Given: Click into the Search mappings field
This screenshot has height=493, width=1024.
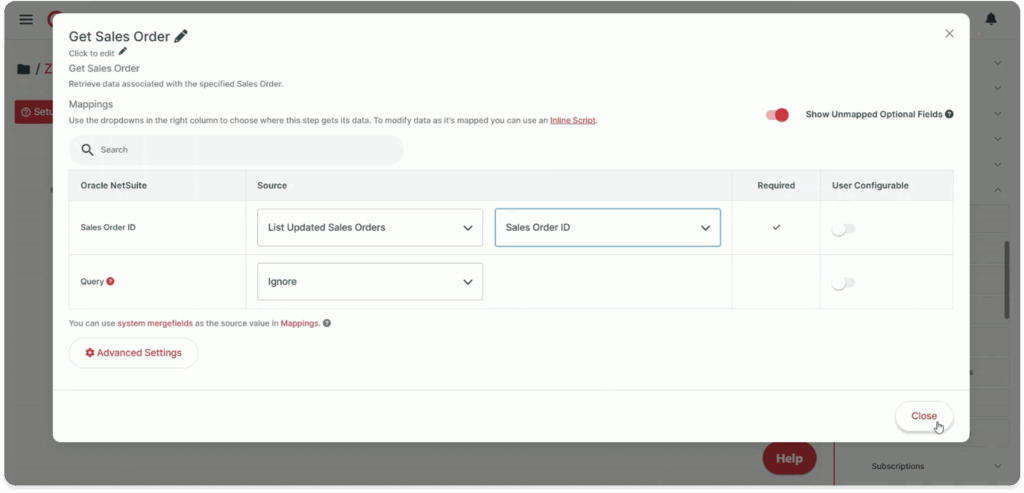Looking at the screenshot, I should pyautogui.click(x=236, y=150).
